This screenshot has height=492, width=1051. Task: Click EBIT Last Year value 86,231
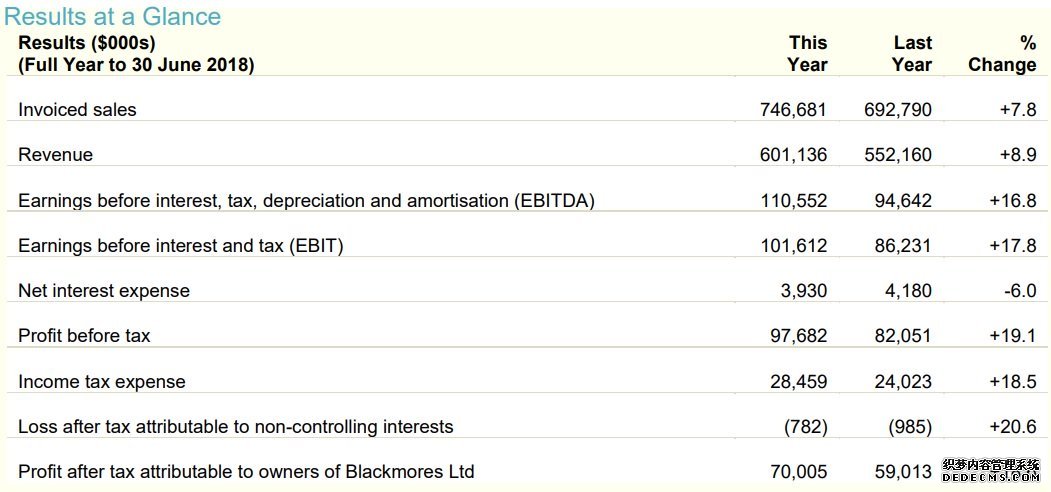click(903, 246)
